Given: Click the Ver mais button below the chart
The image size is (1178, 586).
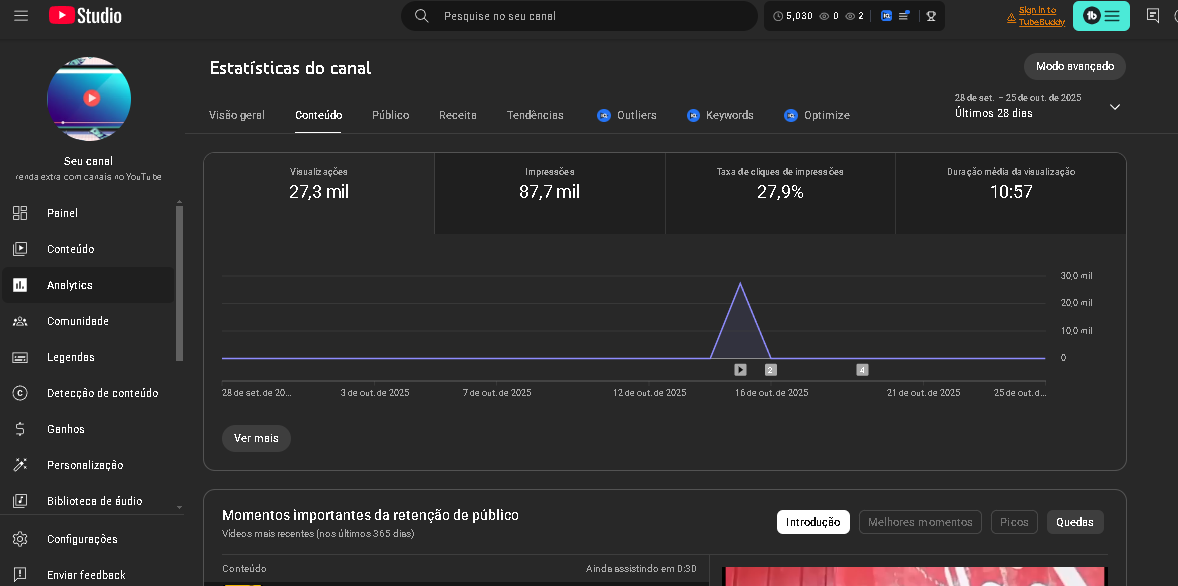Looking at the screenshot, I should click(x=256, y=438).
